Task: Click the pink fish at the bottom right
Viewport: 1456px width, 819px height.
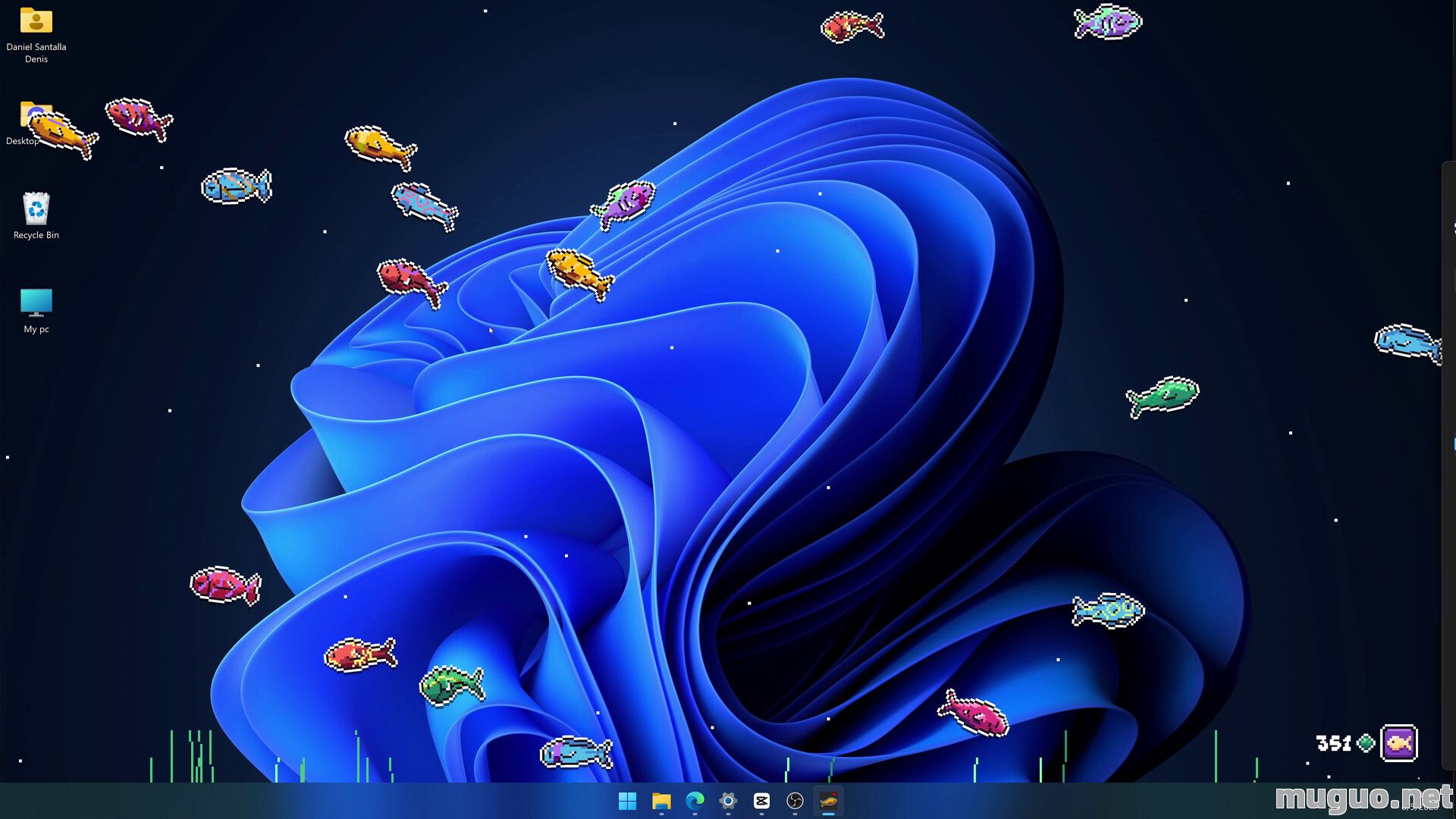Action: click(974, 713)
